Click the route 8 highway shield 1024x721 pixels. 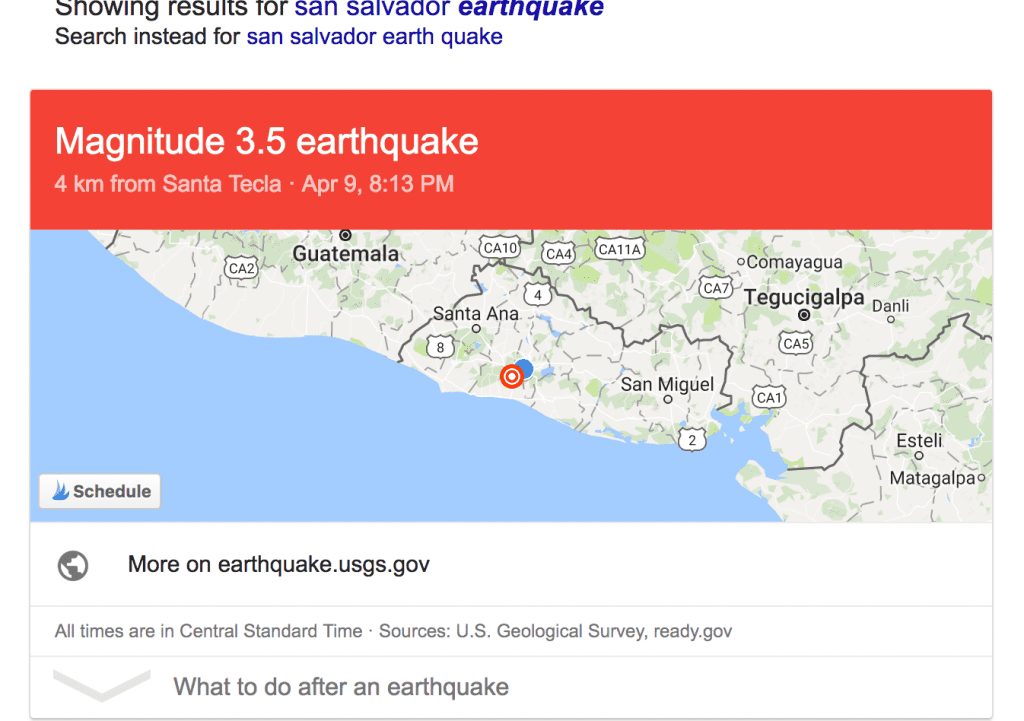[x=440, y=347]
